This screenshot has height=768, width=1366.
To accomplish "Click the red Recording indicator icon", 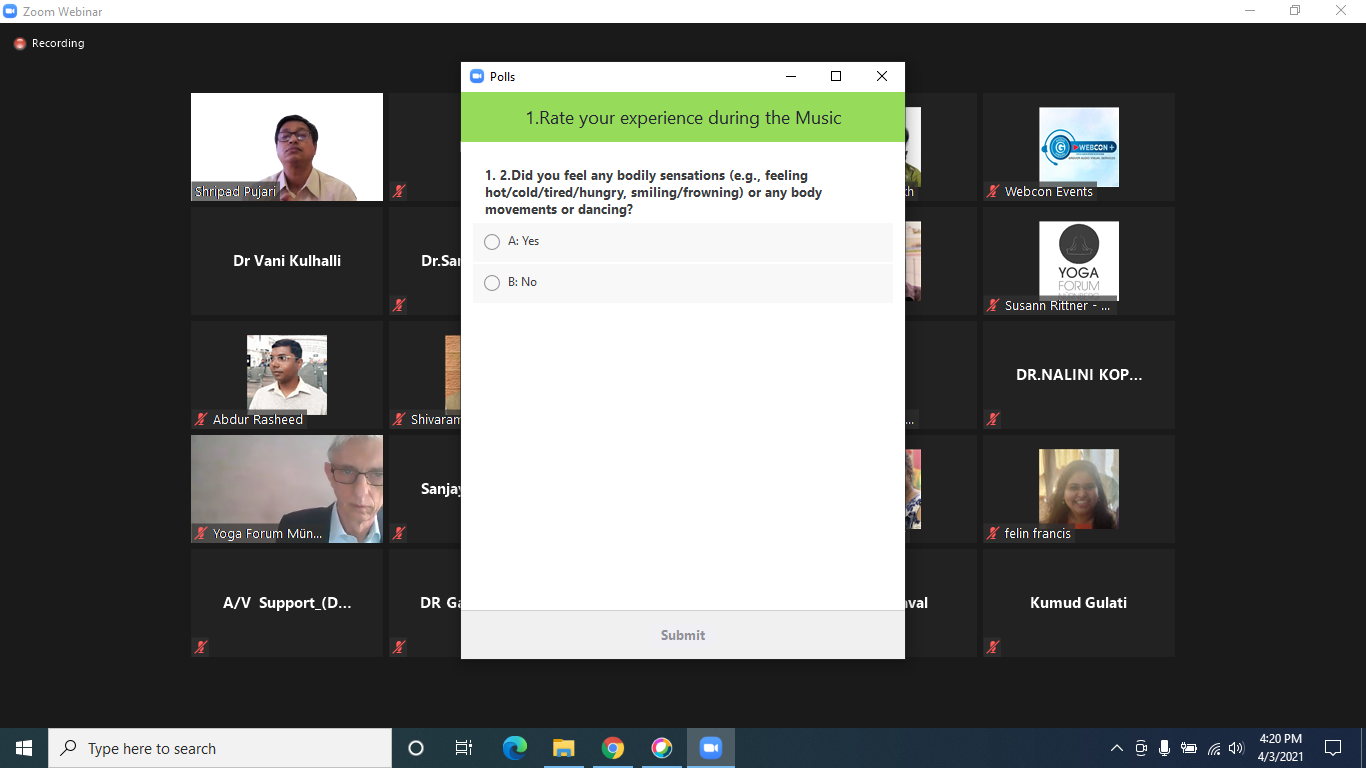I will (19, 44).
